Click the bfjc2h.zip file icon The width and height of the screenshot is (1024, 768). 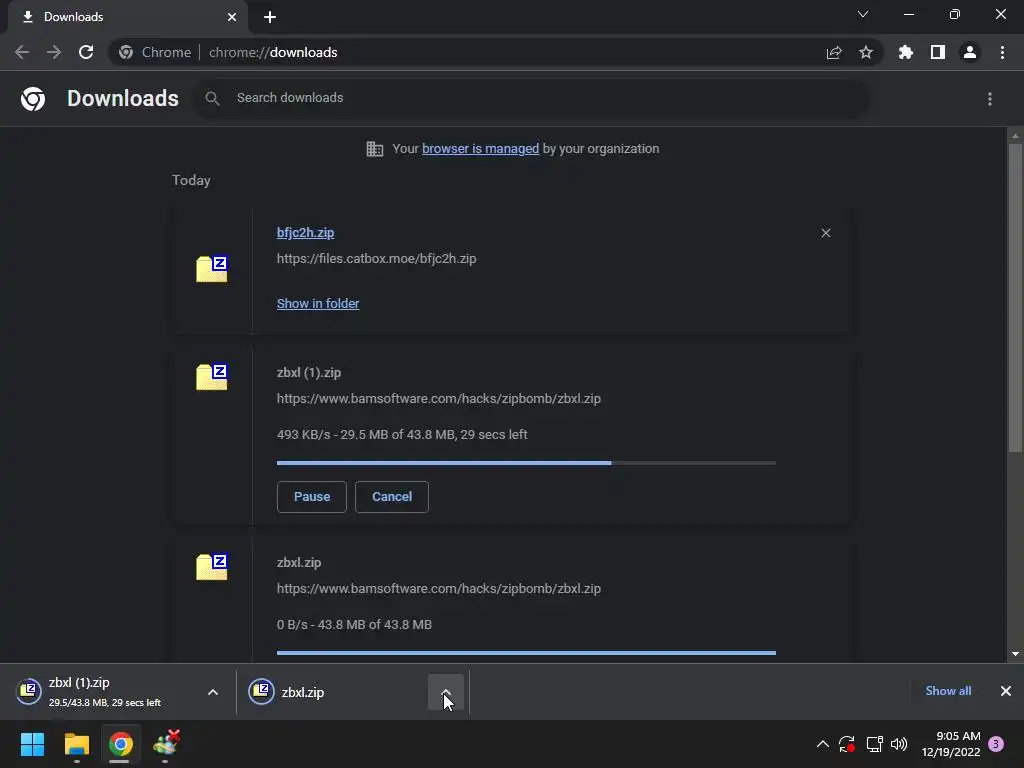point(212,268)
